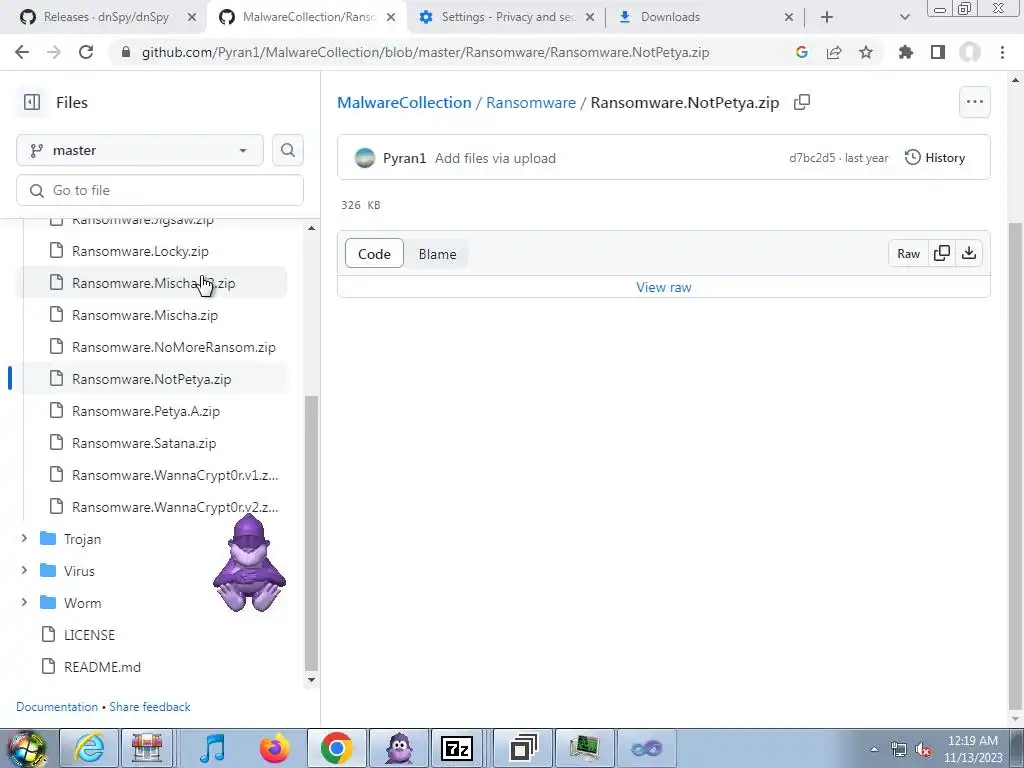The height and width of the screenshot is (768, 1024).
Task: Open Ransomware.Mischa.zip file
Action: click(x=152, y=315)
